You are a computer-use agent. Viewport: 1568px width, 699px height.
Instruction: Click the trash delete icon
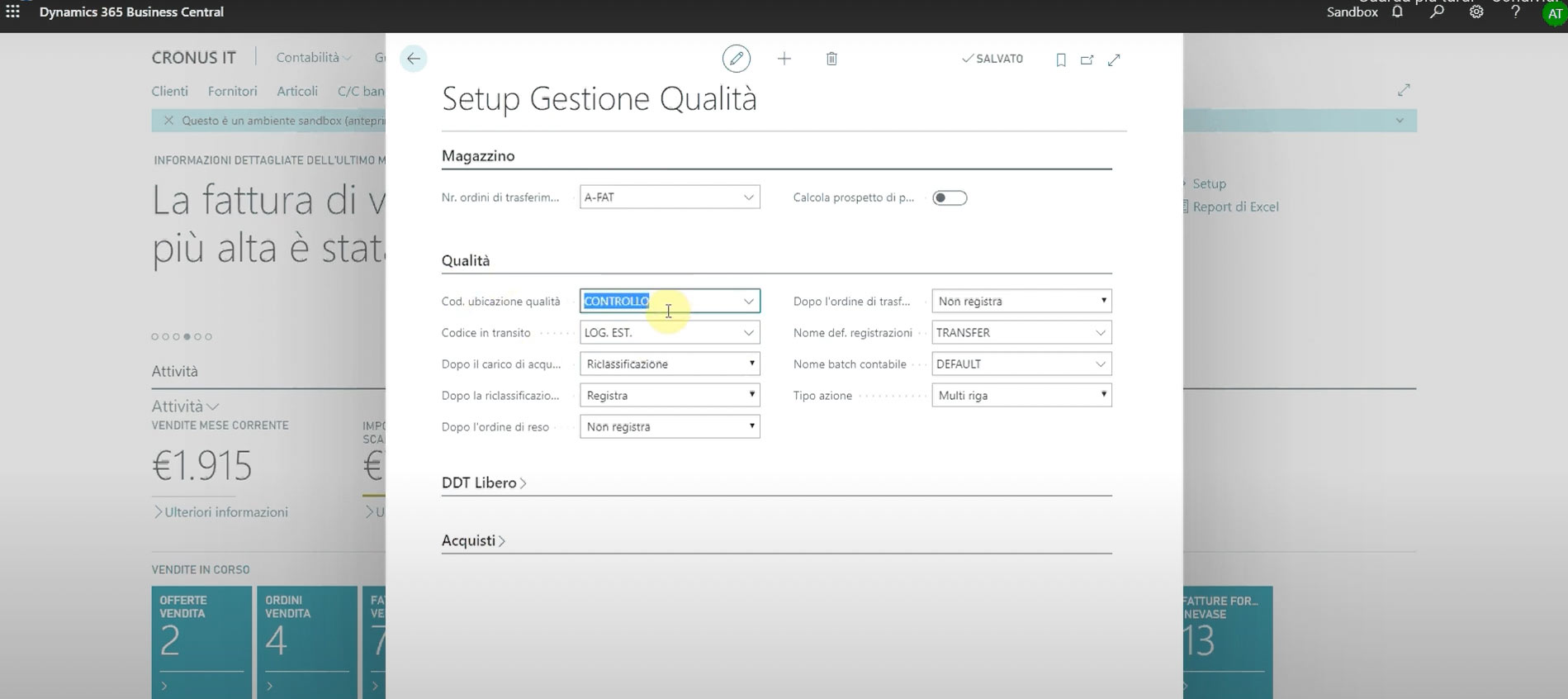(x=831, y=59)
